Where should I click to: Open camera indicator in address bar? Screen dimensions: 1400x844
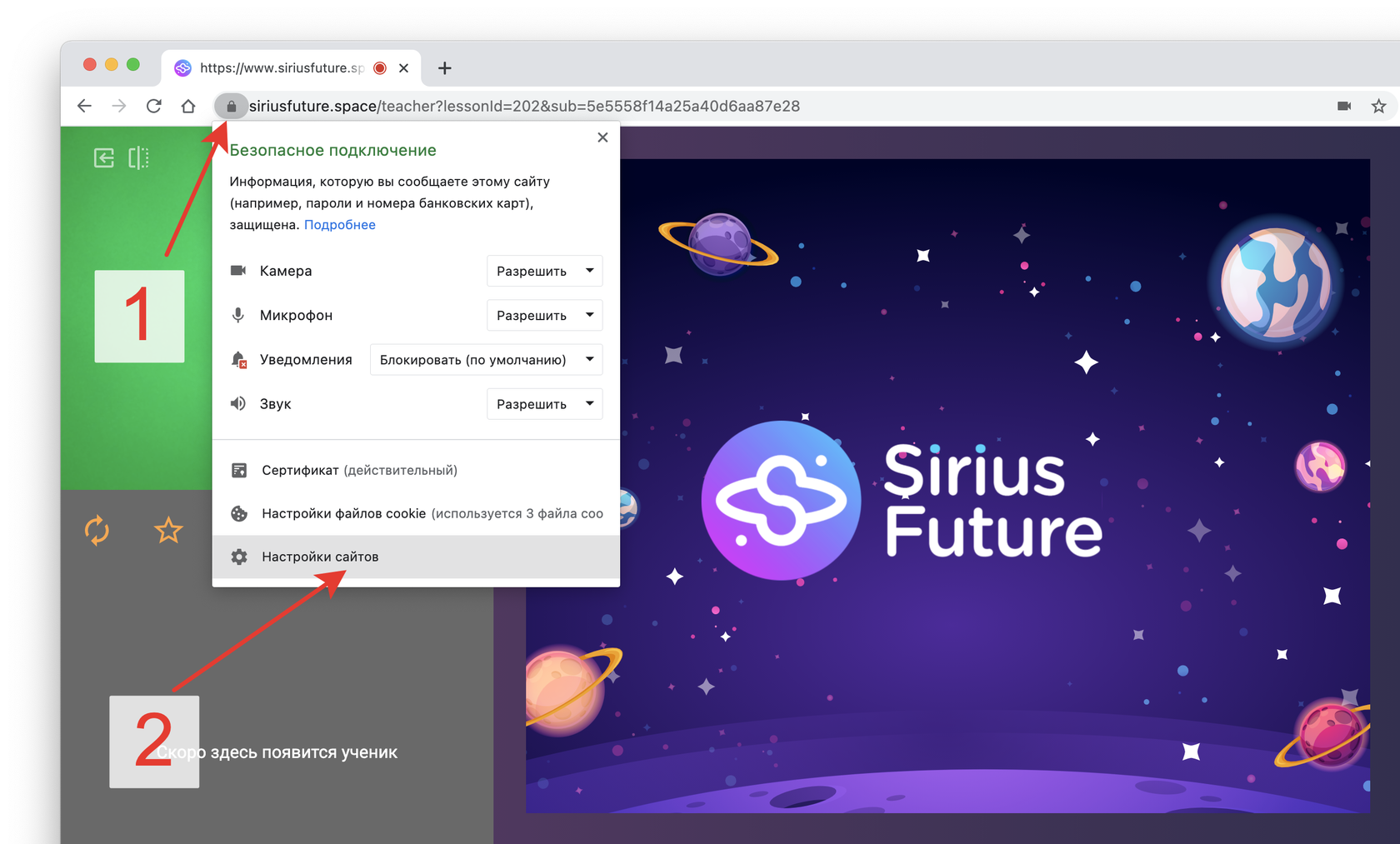pos(1344,106)
